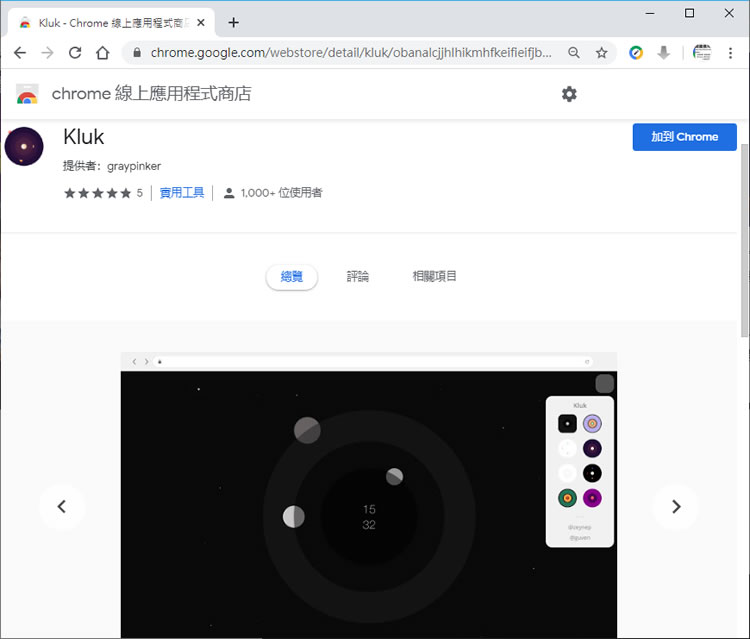Show the previous screenshot
Viewport: 750px width, 639px height.
pyautogui.click(x=62, y=507)
